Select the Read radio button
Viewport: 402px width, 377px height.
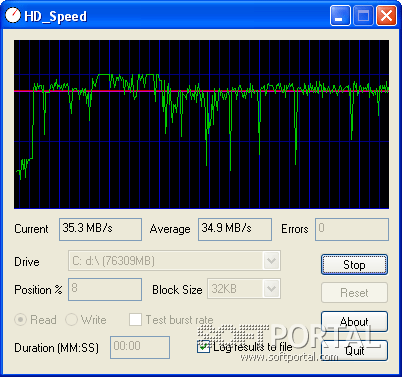[x=20, y=320]
